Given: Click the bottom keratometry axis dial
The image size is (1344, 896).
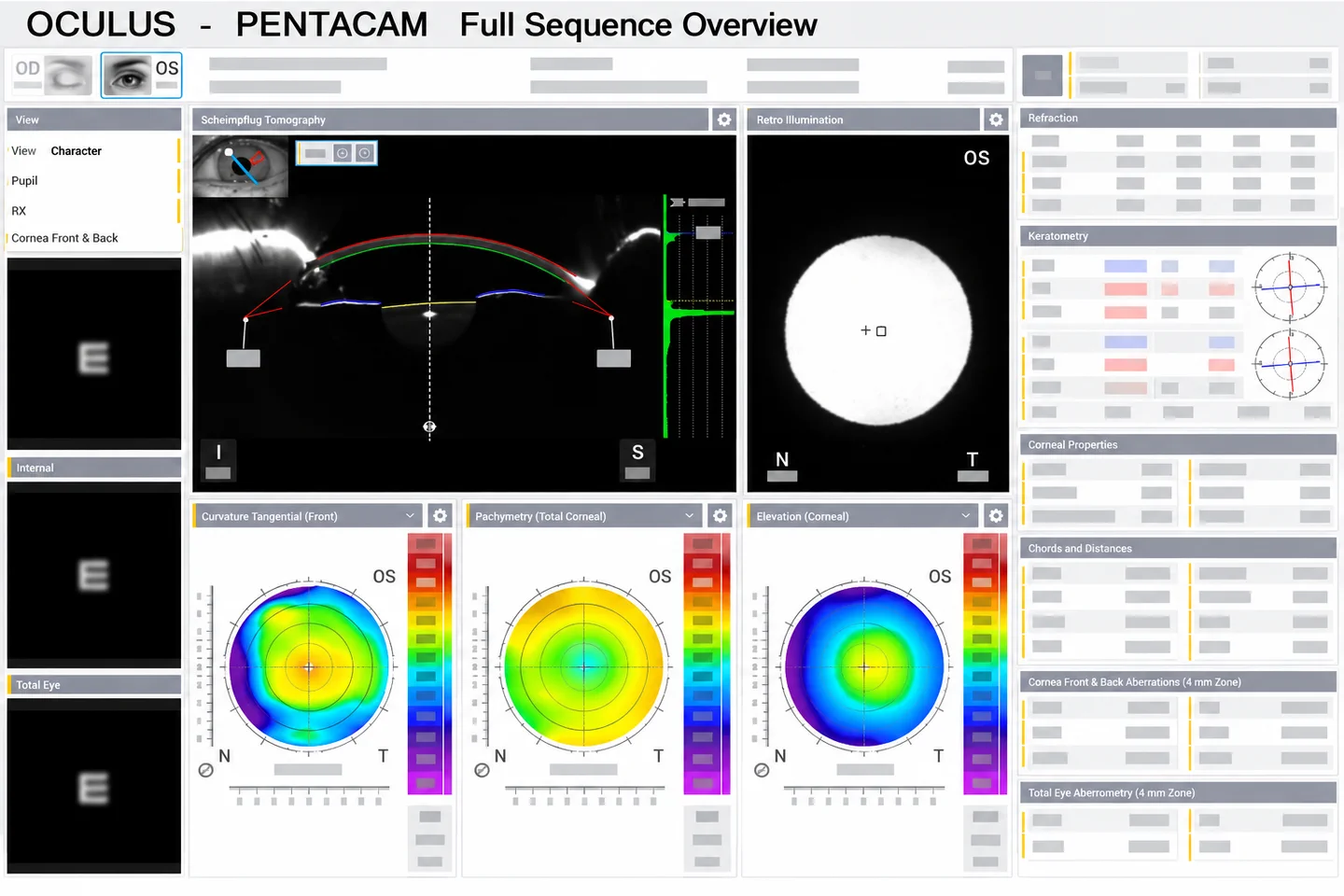Looking at the screenshot, I should pos(1290,363).
